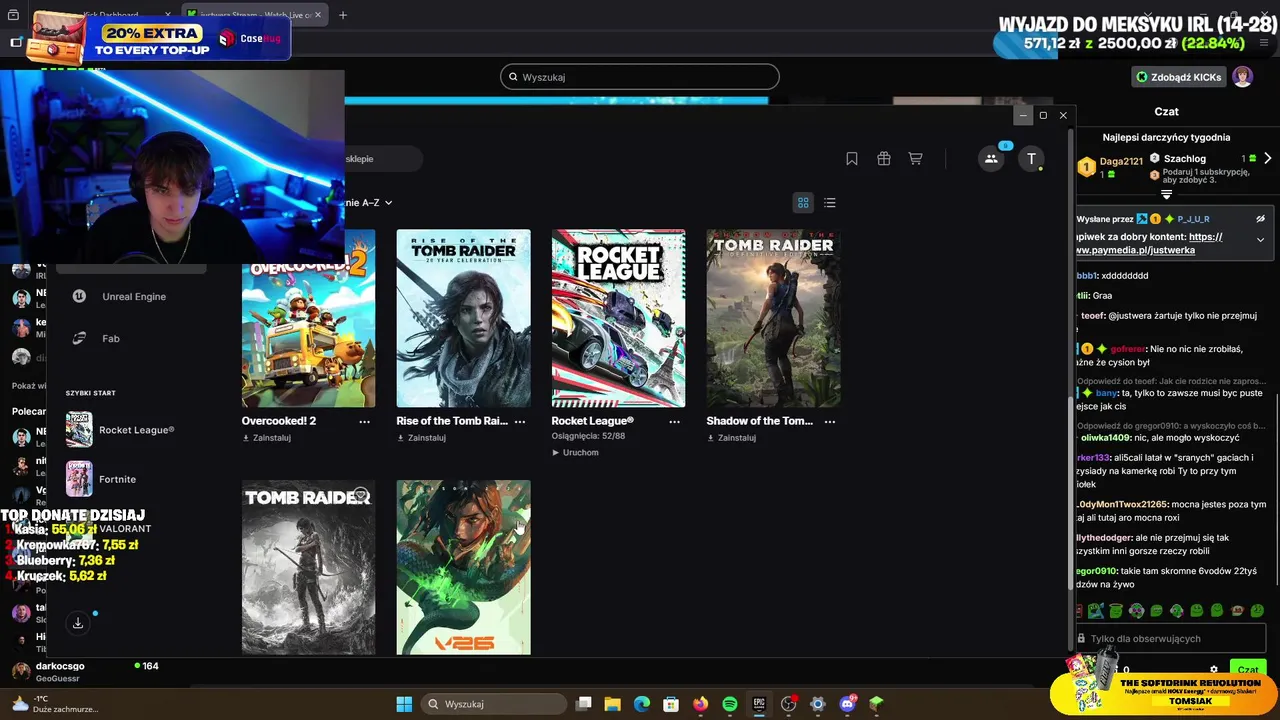Click Zainstaluj under Shadow of the Tomb Raider
The height and width of the screenshot is (720, 1280).
[x=731, y=438]
